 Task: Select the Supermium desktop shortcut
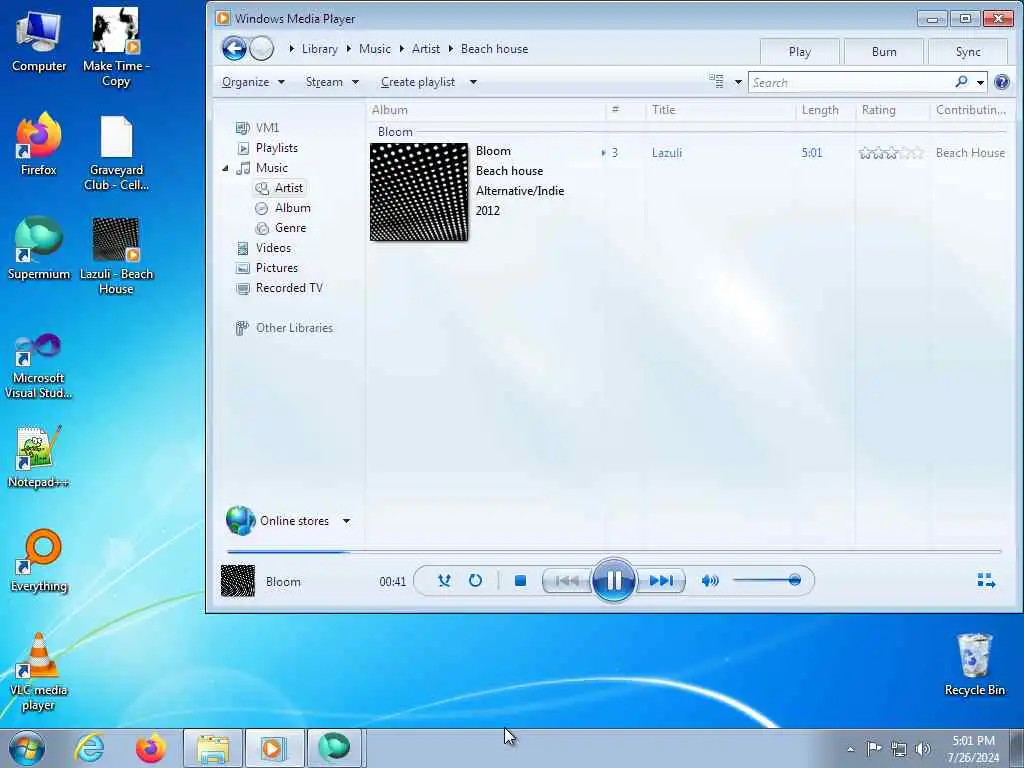coord(39,249)
